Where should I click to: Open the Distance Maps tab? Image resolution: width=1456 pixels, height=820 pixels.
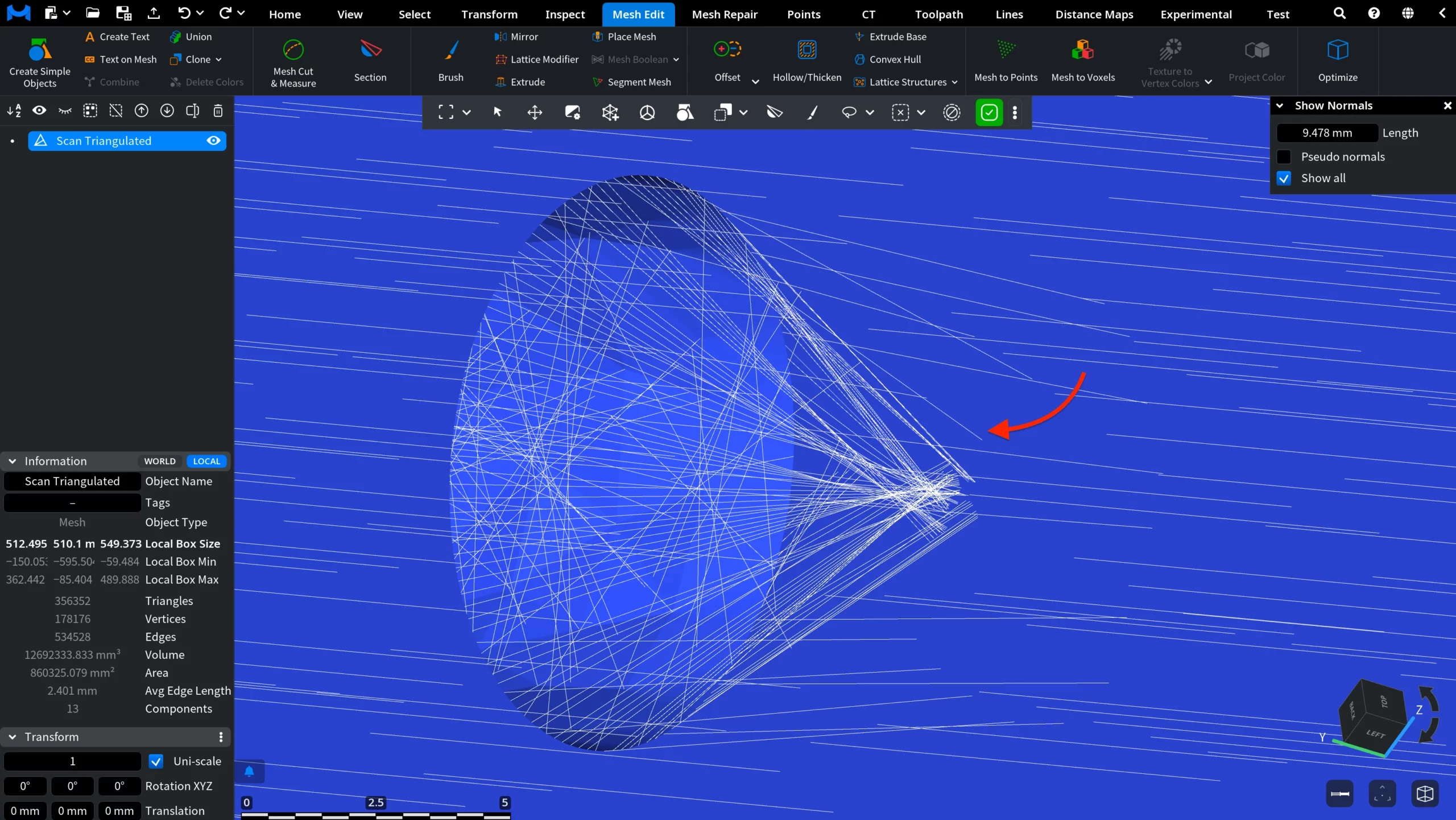(x=1094, y=14)
